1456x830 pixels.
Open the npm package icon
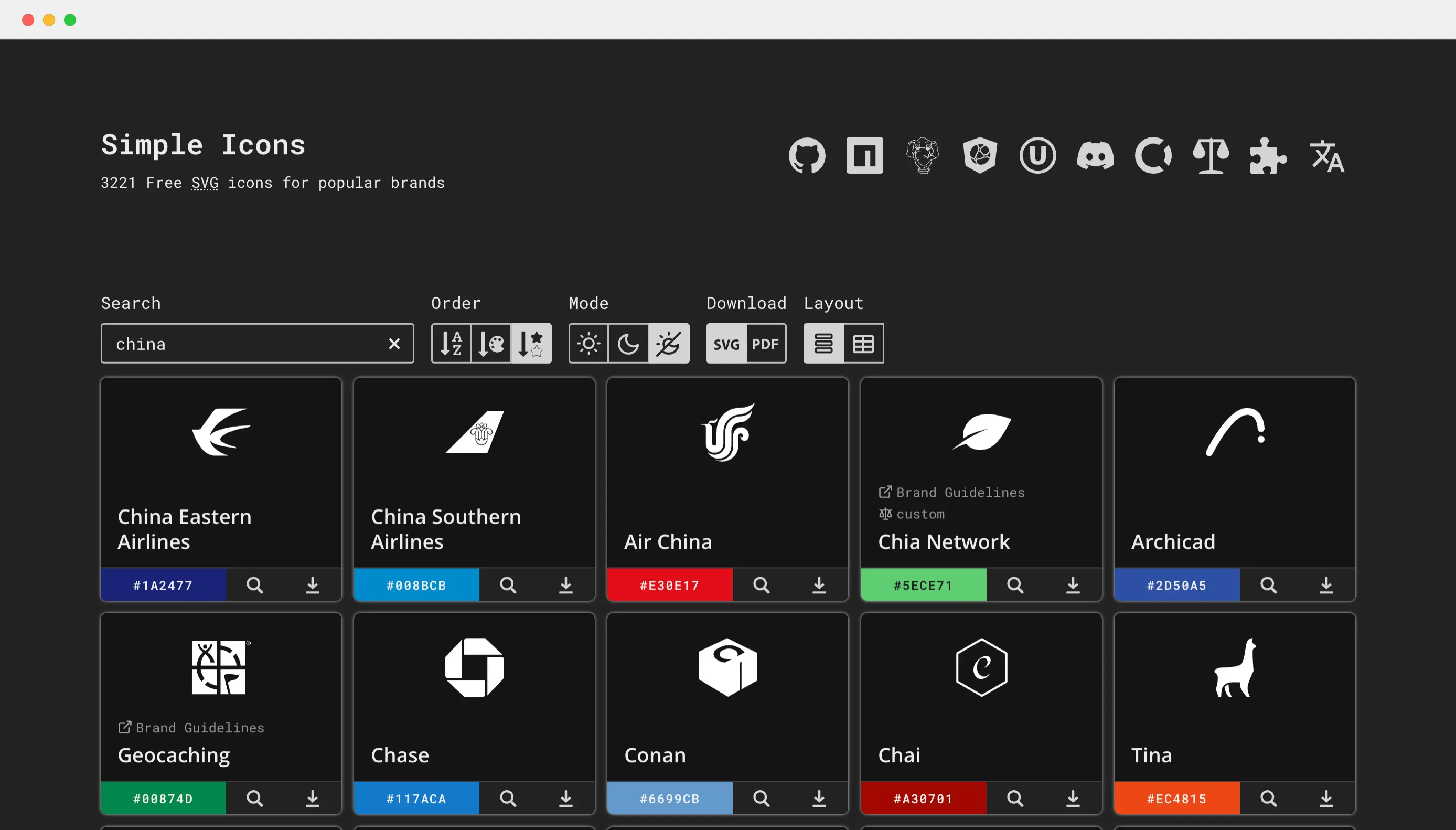tap(864, 155)
